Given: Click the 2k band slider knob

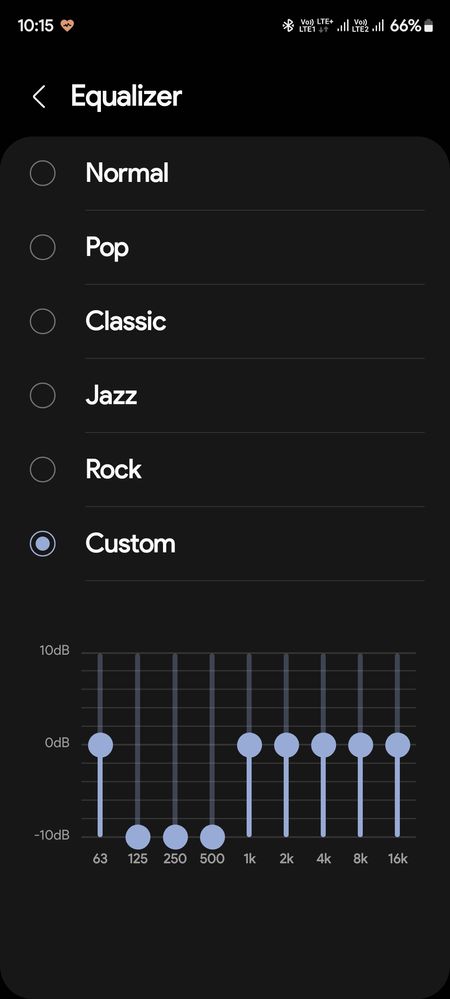Looking at the screenshot, I should [286, 744].
